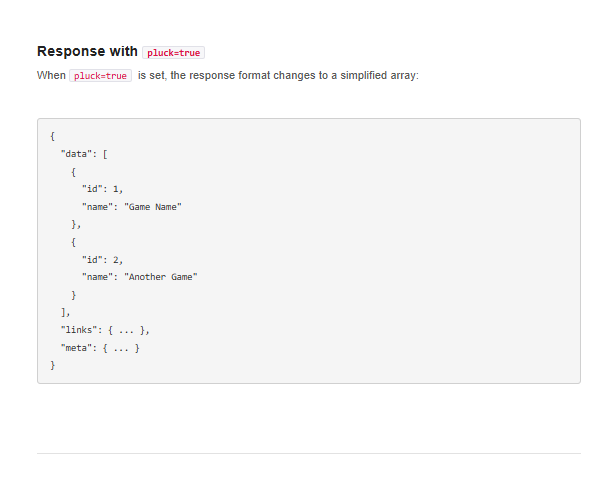Click the closing square bracket of the data array
Viewport: 615px width, 487px height.
click(x=65, y=312)
